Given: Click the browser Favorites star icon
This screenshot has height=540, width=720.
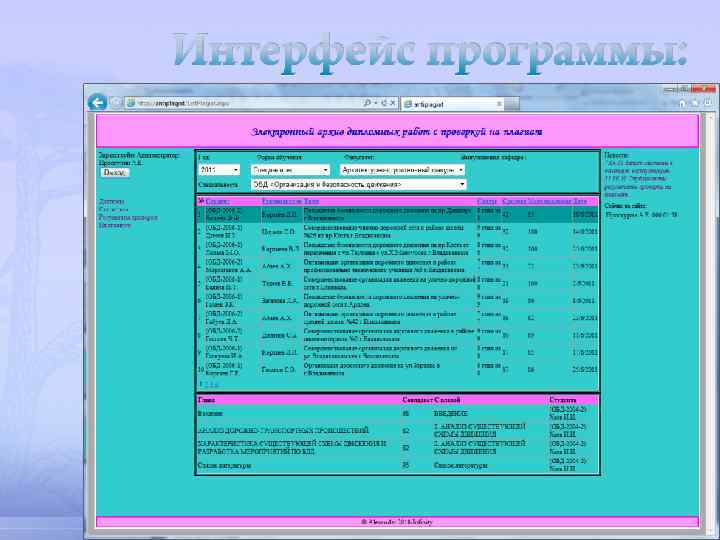Looking at the screenshot, I should click(x=695, y=103).
